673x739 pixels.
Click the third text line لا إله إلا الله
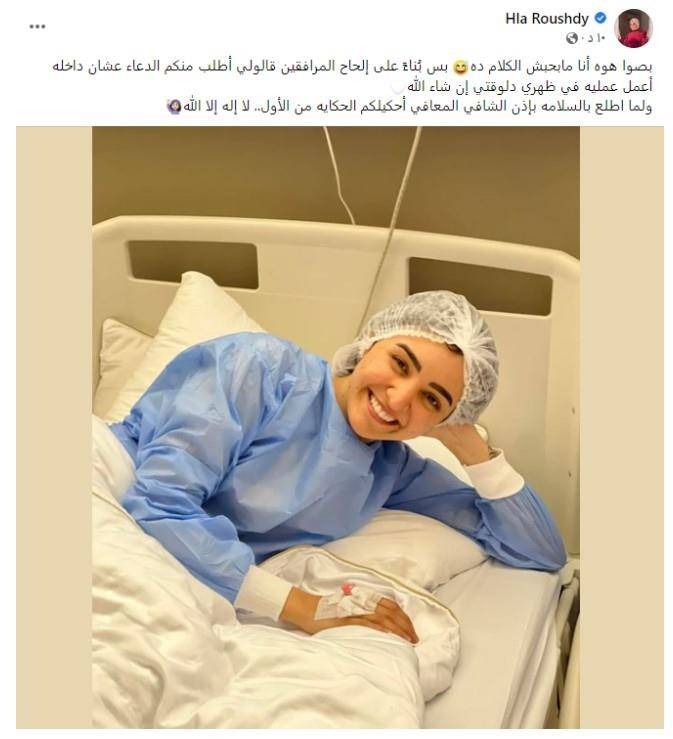409,107
